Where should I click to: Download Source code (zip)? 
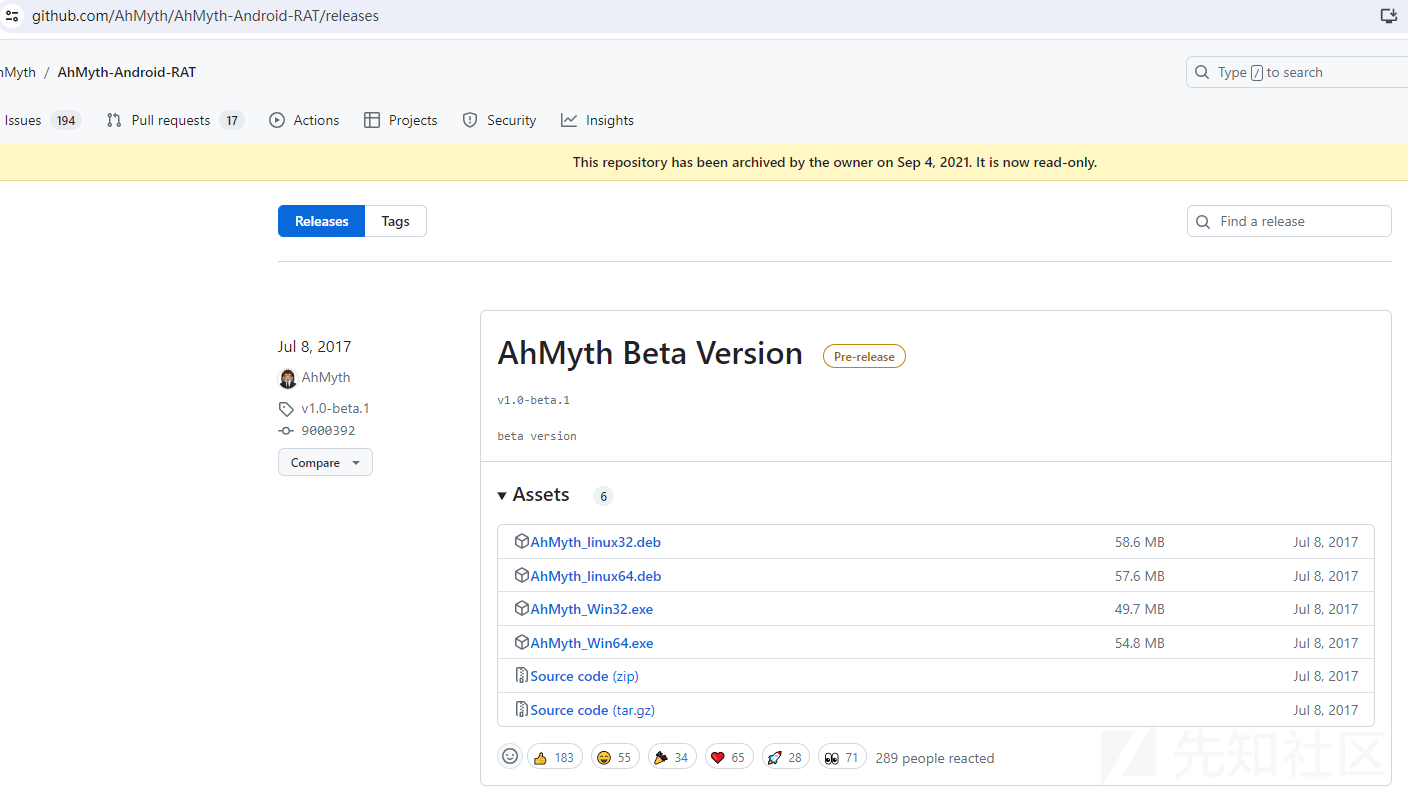pyautogui.click(x=584, y=676)
